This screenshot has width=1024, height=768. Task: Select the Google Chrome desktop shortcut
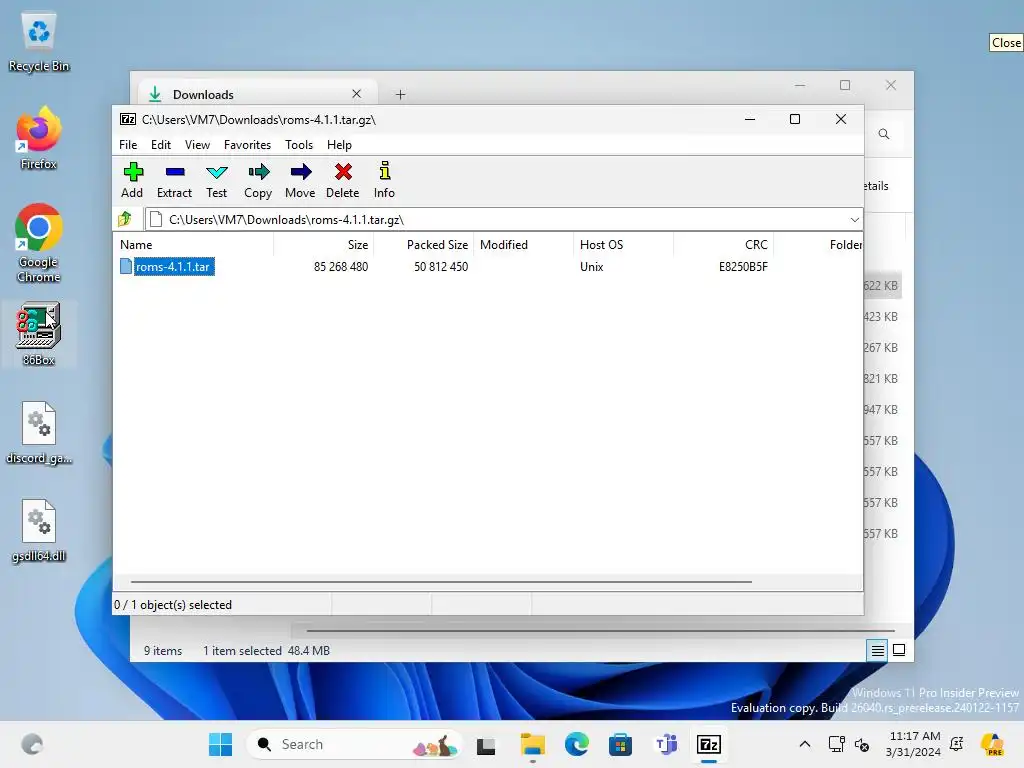tap(39, 243)
